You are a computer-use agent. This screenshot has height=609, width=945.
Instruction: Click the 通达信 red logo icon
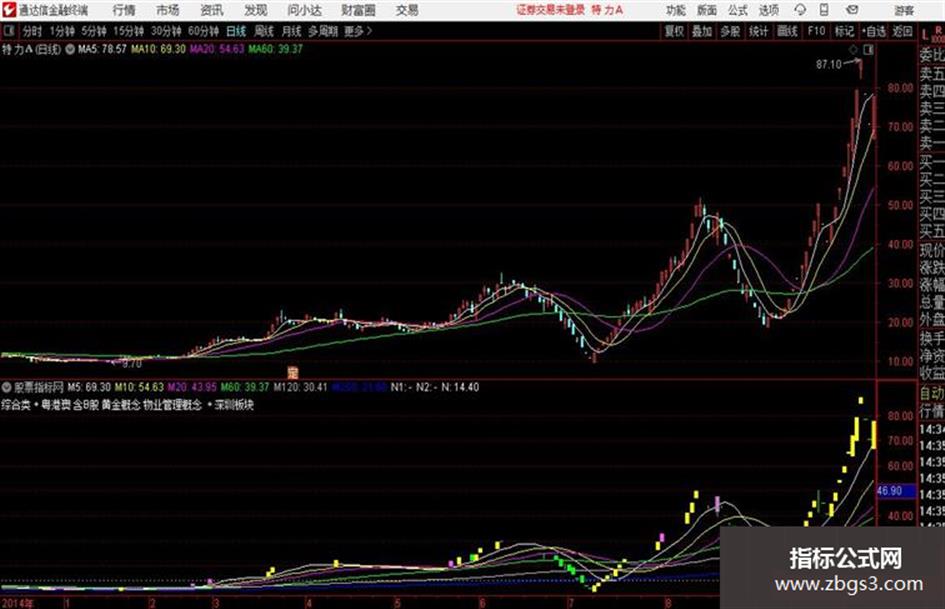pos(9,10)
